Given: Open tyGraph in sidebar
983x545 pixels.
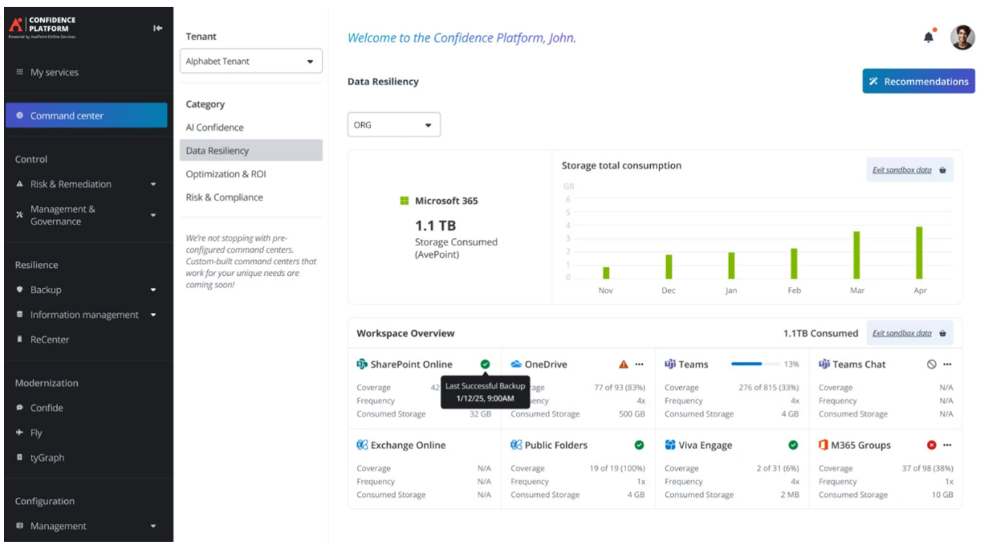Looking at the screenshot, I should tap(47, 457).
